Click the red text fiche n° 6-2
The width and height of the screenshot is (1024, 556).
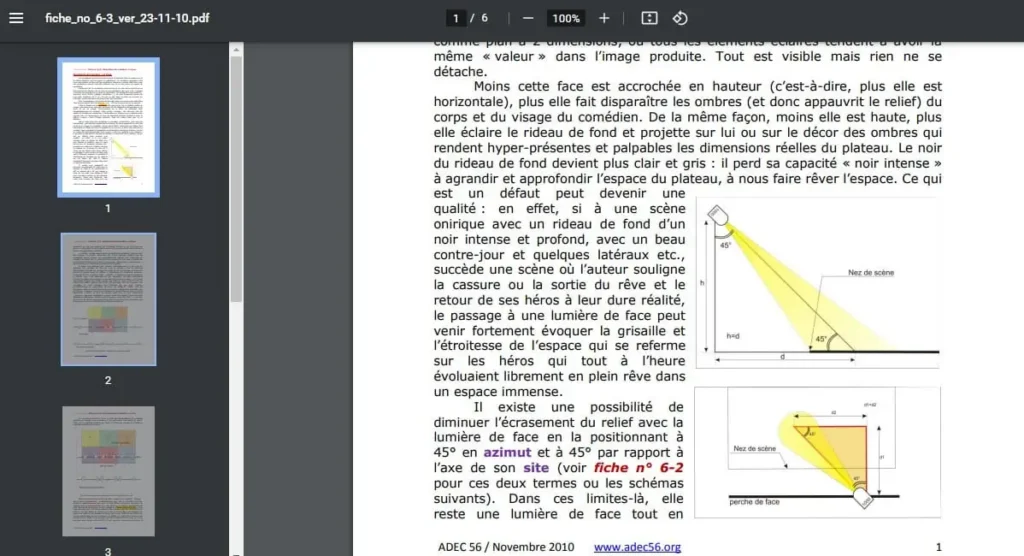pyautogui.click(x=639, y=468)
